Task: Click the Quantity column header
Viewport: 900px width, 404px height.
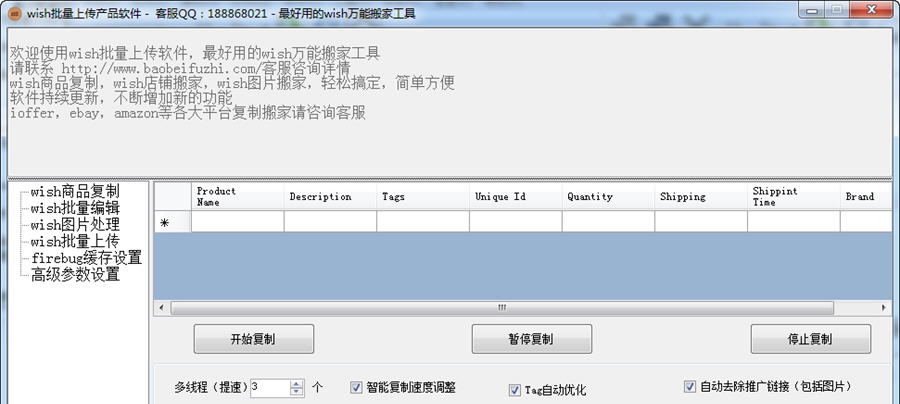Action: (608, 196)
